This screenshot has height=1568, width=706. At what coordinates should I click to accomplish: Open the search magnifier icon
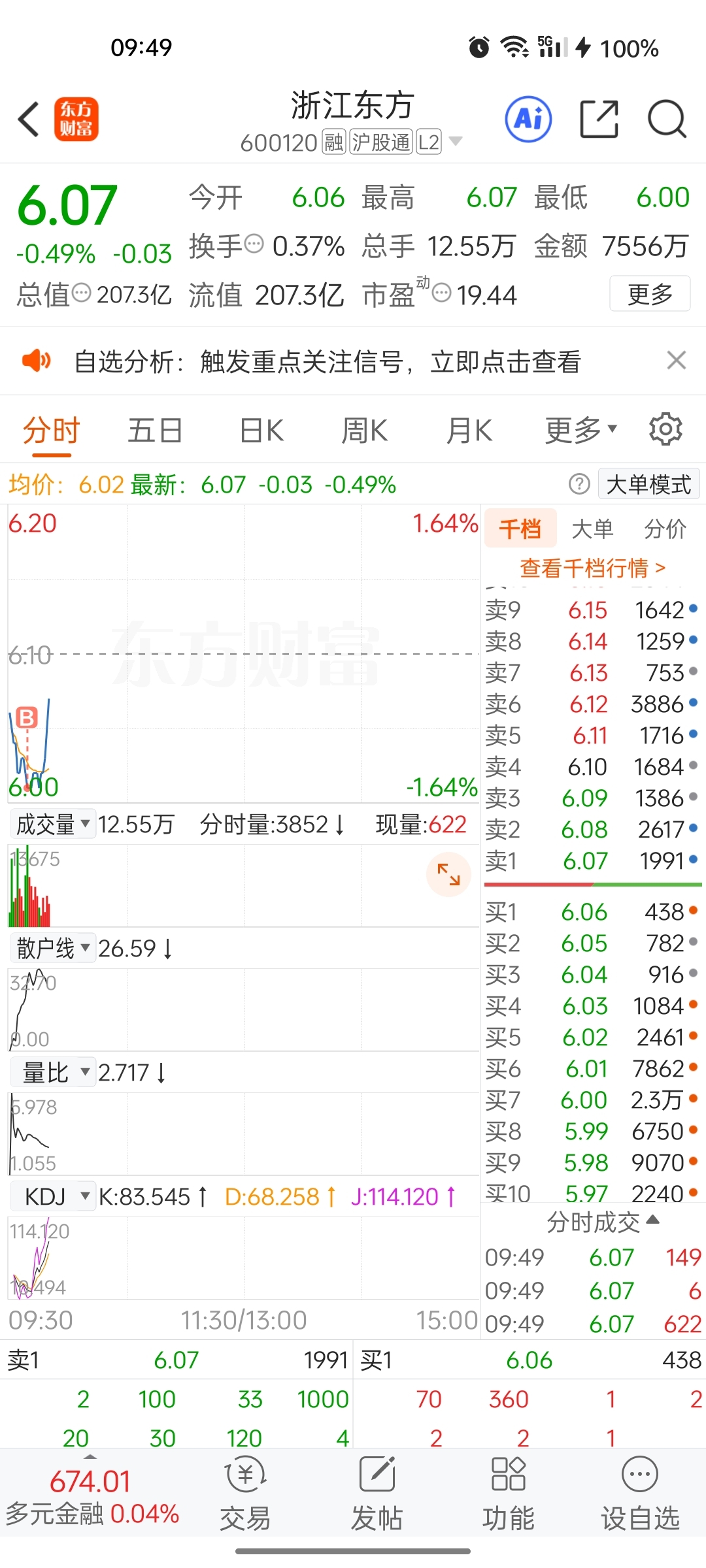tap(667, 120)
